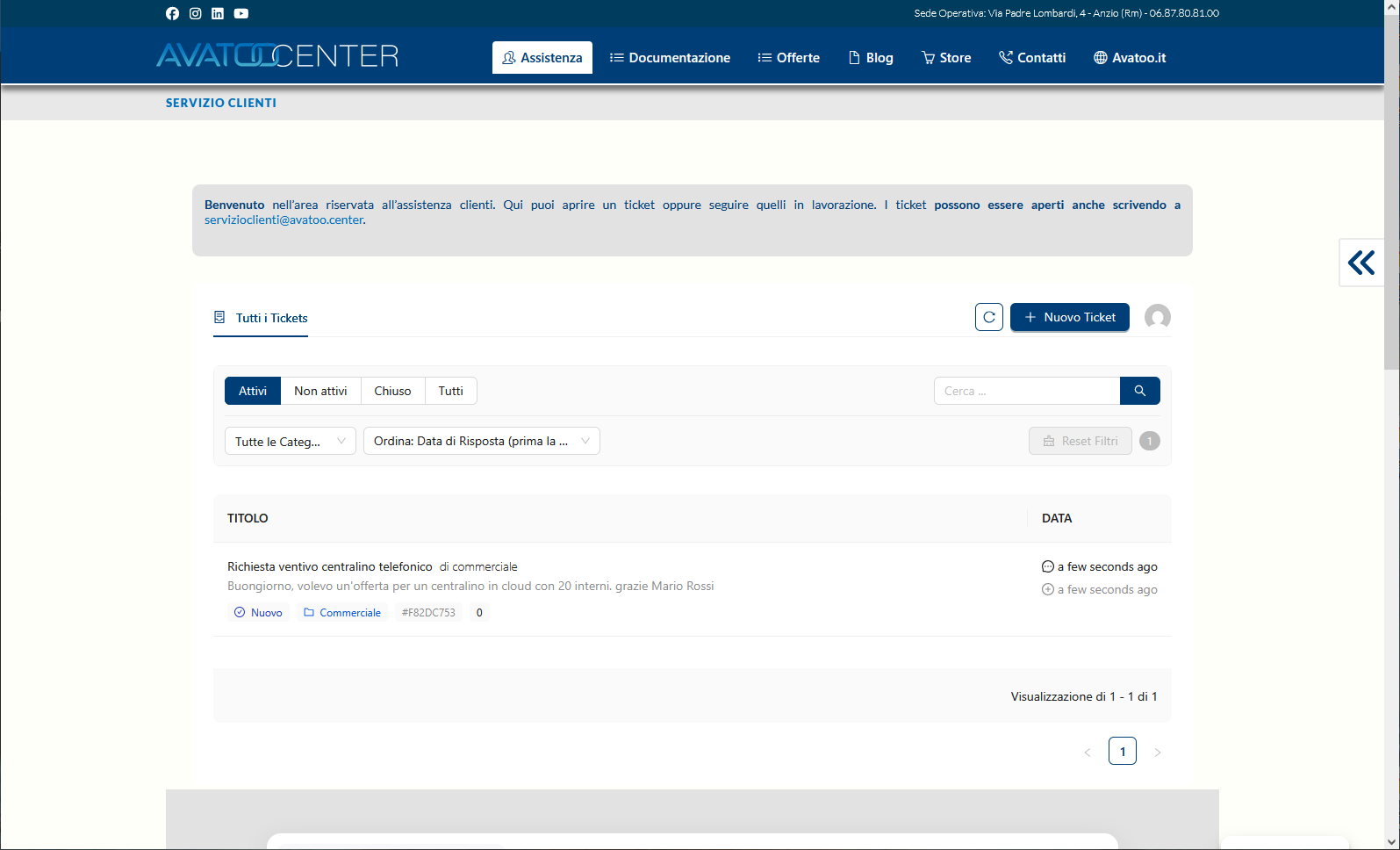Viewport: 1400px width, 850px height.
Task: Open the Instagram social icon
Action: [x=195, y=13]
